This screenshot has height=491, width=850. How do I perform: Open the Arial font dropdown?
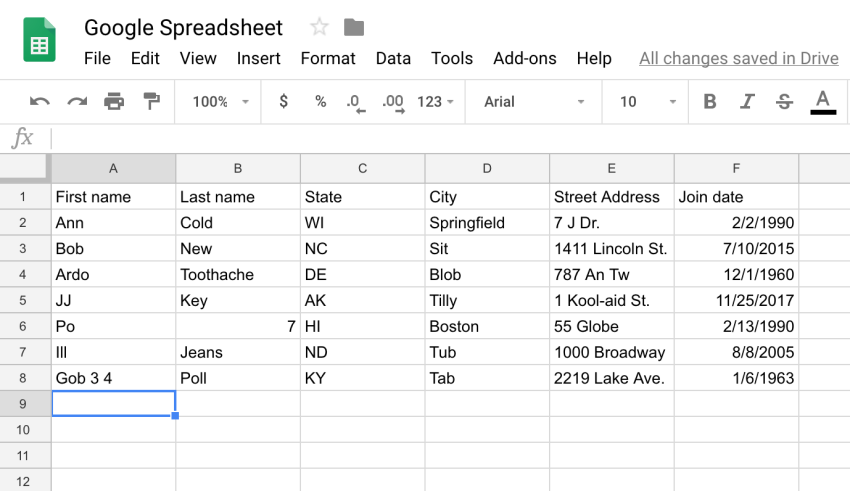[x=534, y=101]
